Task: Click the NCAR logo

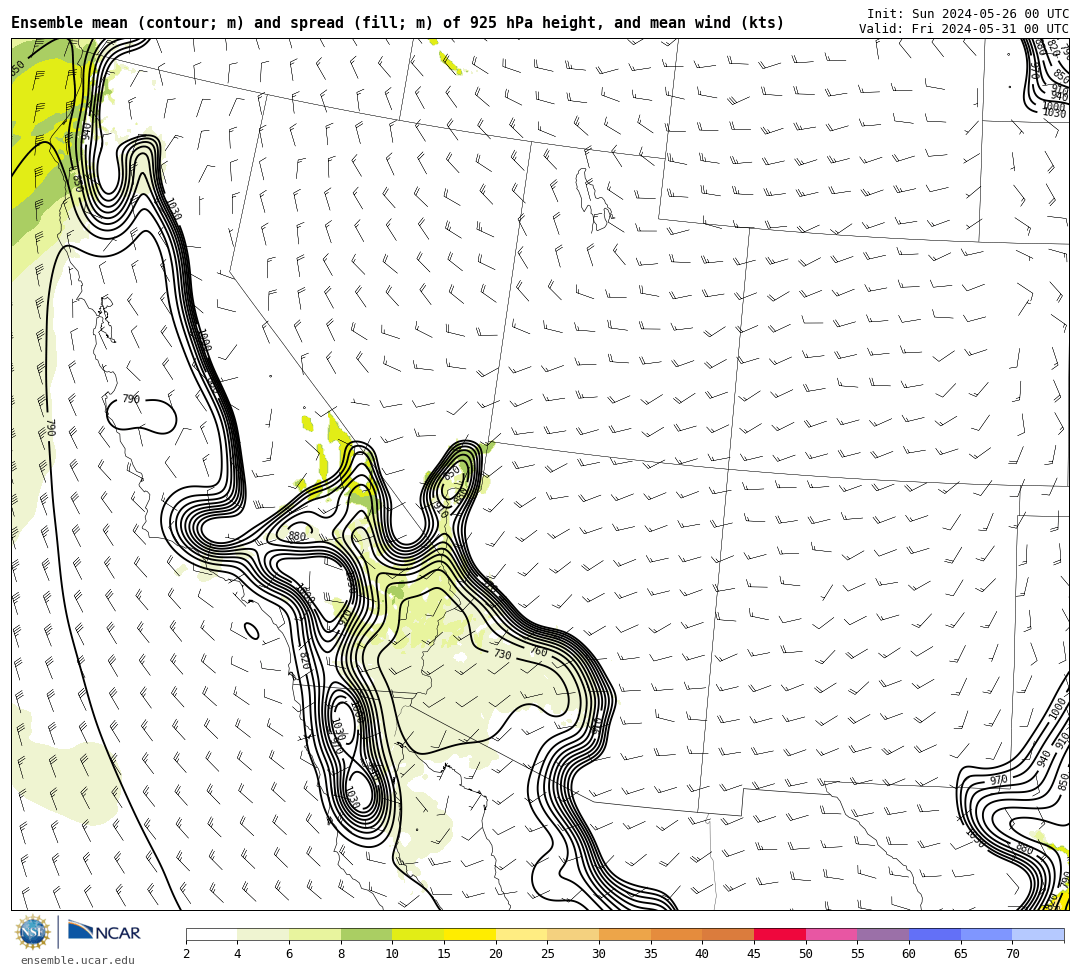Action: pyautogui.click(x=104, y=932)
